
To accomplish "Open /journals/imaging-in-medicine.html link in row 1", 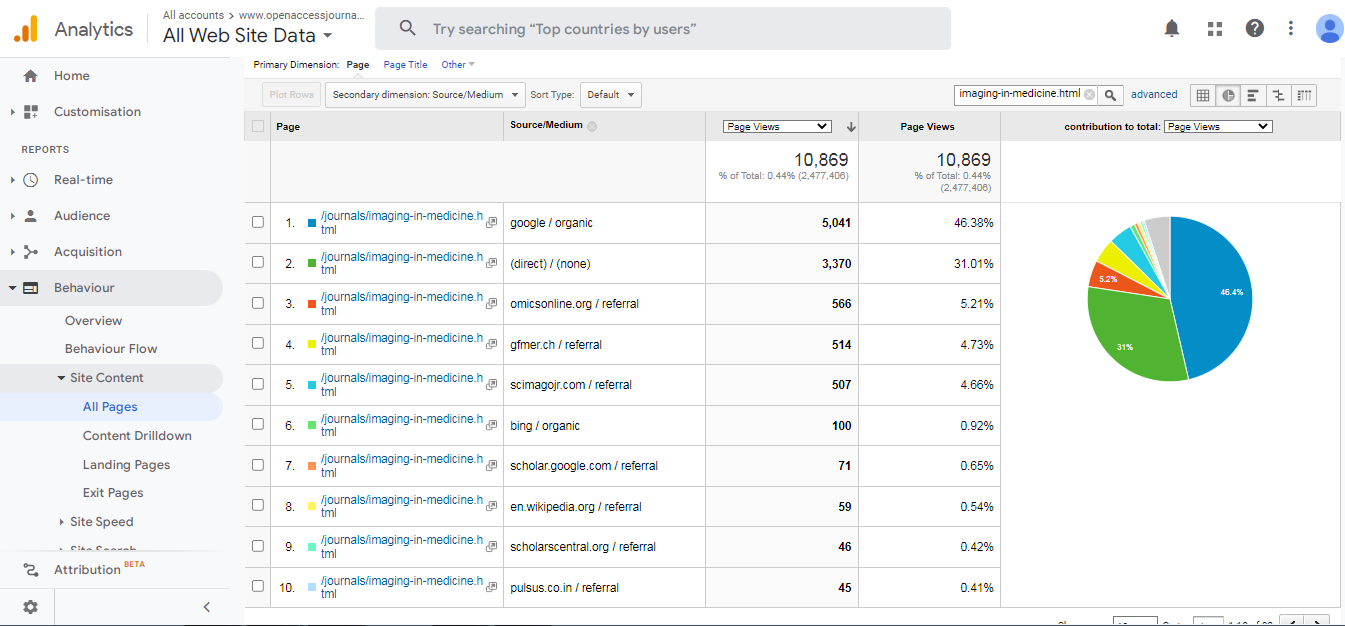I will 401,222.
